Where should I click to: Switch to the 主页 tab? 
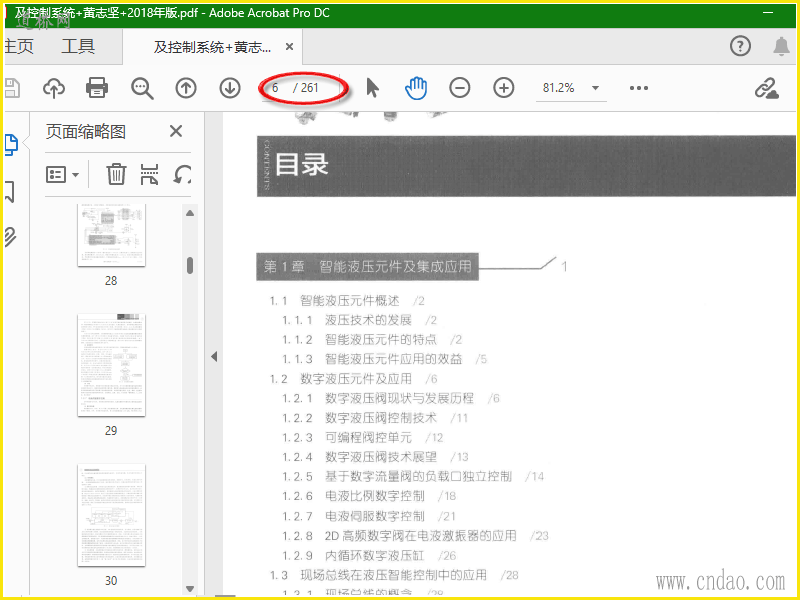pyautogui.click(x=19, y=46)
